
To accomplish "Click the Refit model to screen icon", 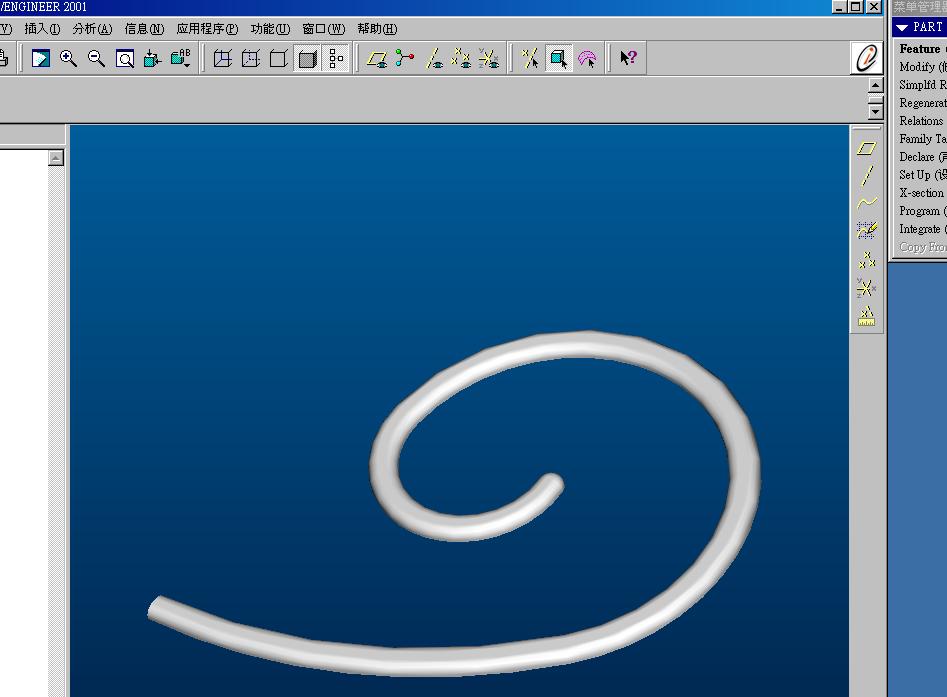I will tap(124, 59).
